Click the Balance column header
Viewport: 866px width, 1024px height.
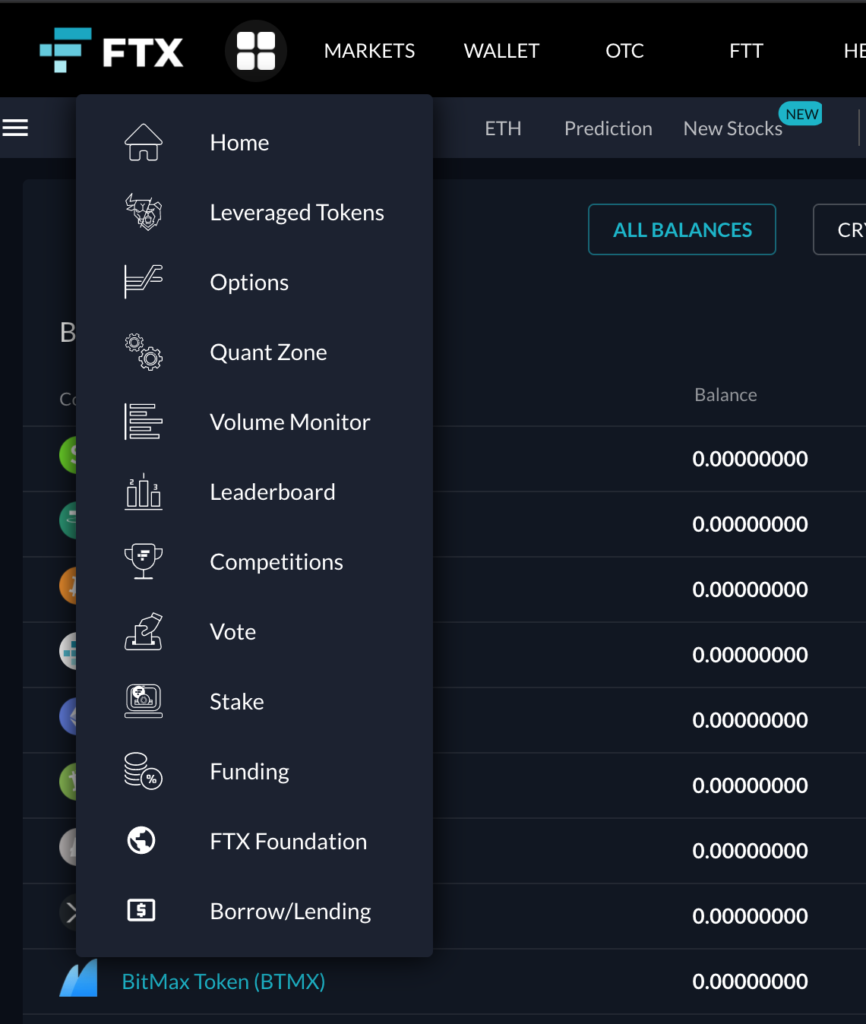(726, 394)
